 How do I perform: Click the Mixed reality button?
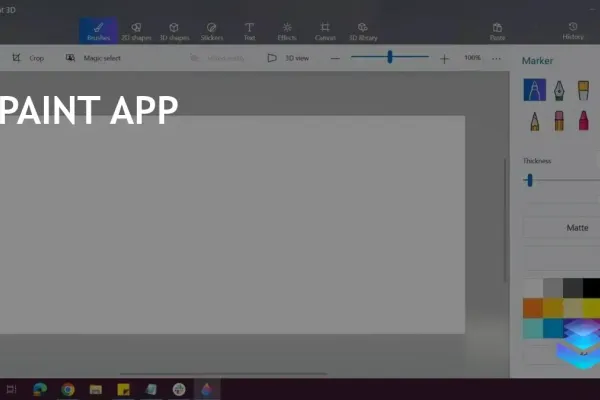pos(217,58)
